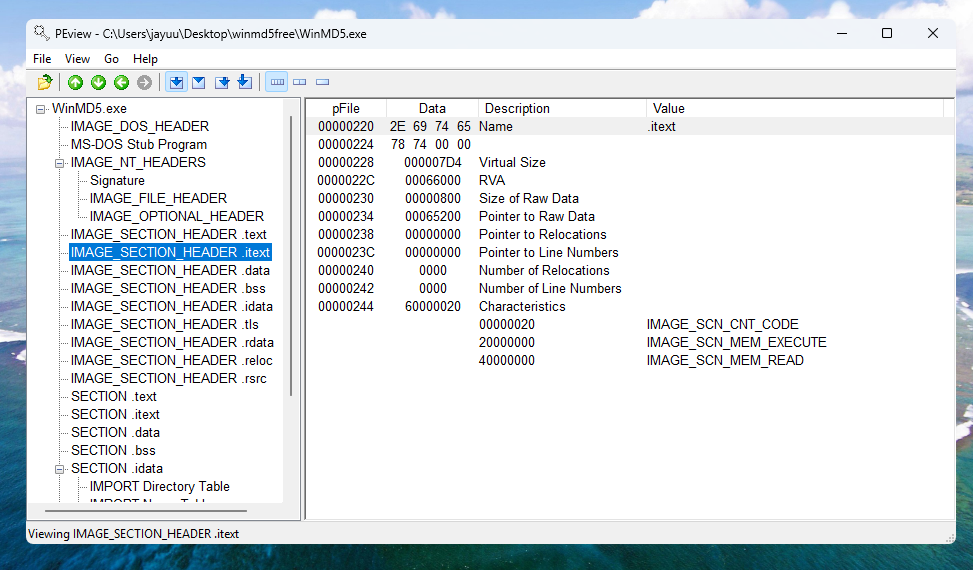Select IMAGE_SECTION_HEADER .bss
This screenshot has height=570, width=973.
(x=168, y=288)
